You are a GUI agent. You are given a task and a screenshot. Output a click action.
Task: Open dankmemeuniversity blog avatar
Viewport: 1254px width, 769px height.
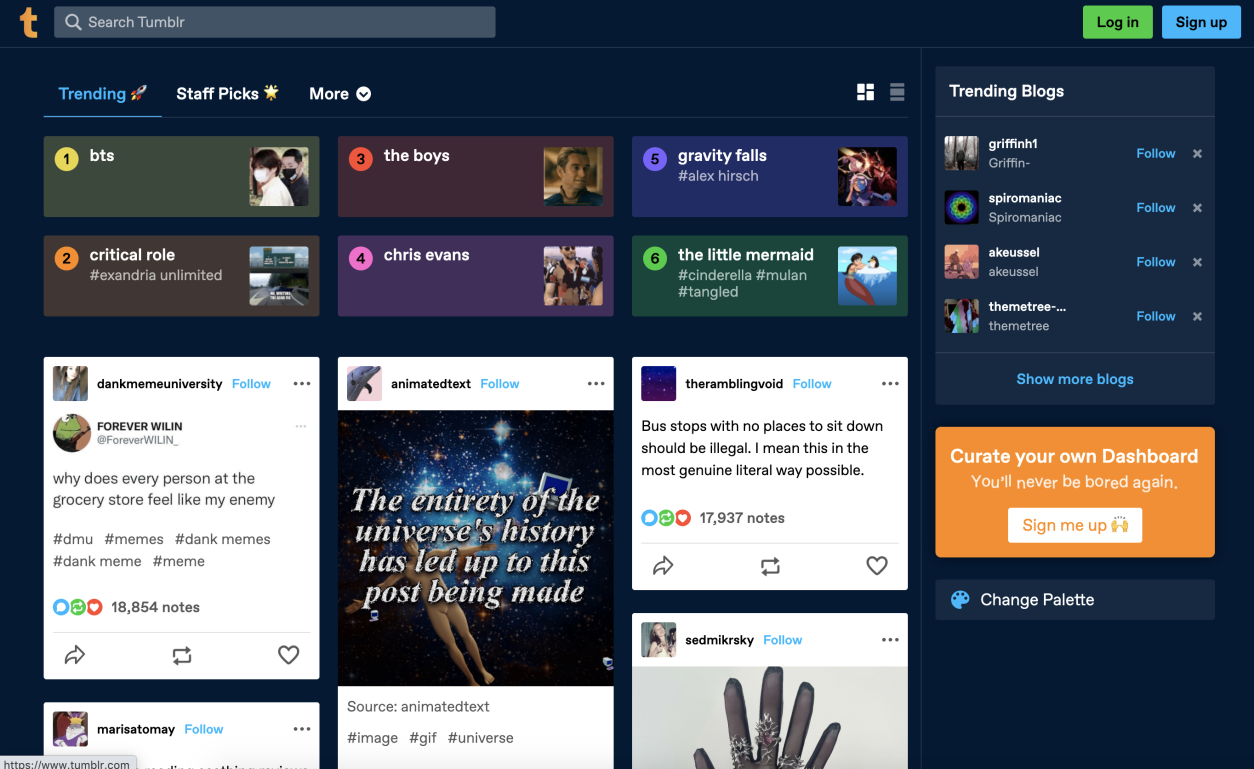click(x=70, y=384)
